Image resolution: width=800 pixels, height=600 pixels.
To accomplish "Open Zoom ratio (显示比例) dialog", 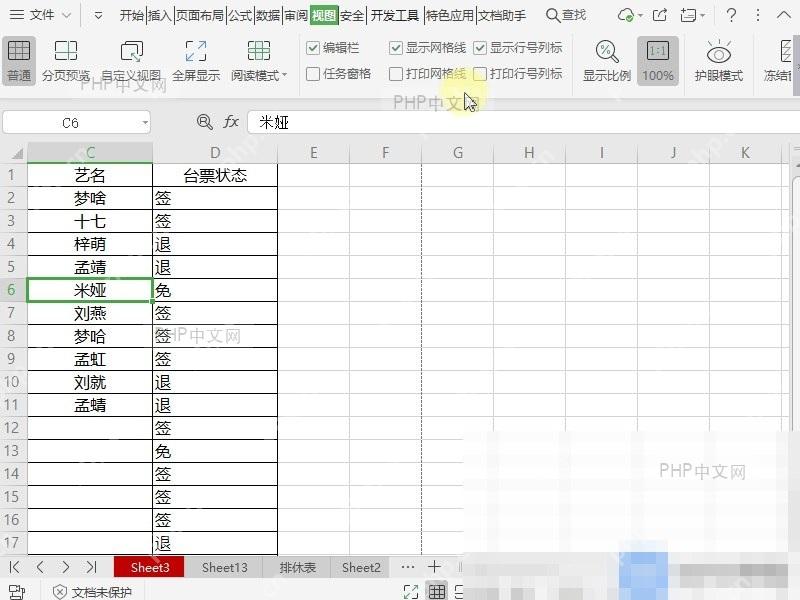I will tap(607, 61).
